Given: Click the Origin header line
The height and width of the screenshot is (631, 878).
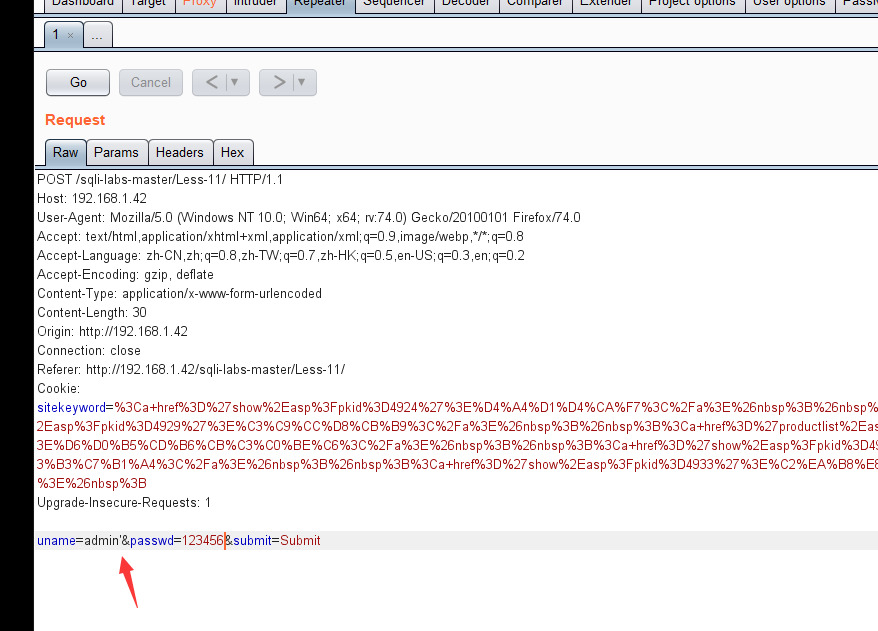Looking at the screenshot, I should 112,331.
